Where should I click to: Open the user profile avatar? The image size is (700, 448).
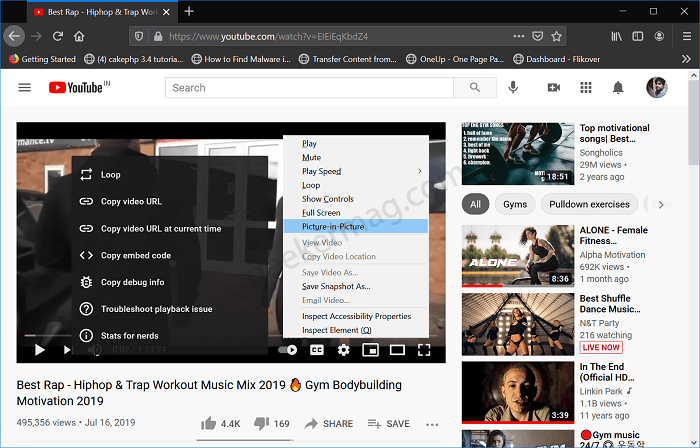[657, 87]
